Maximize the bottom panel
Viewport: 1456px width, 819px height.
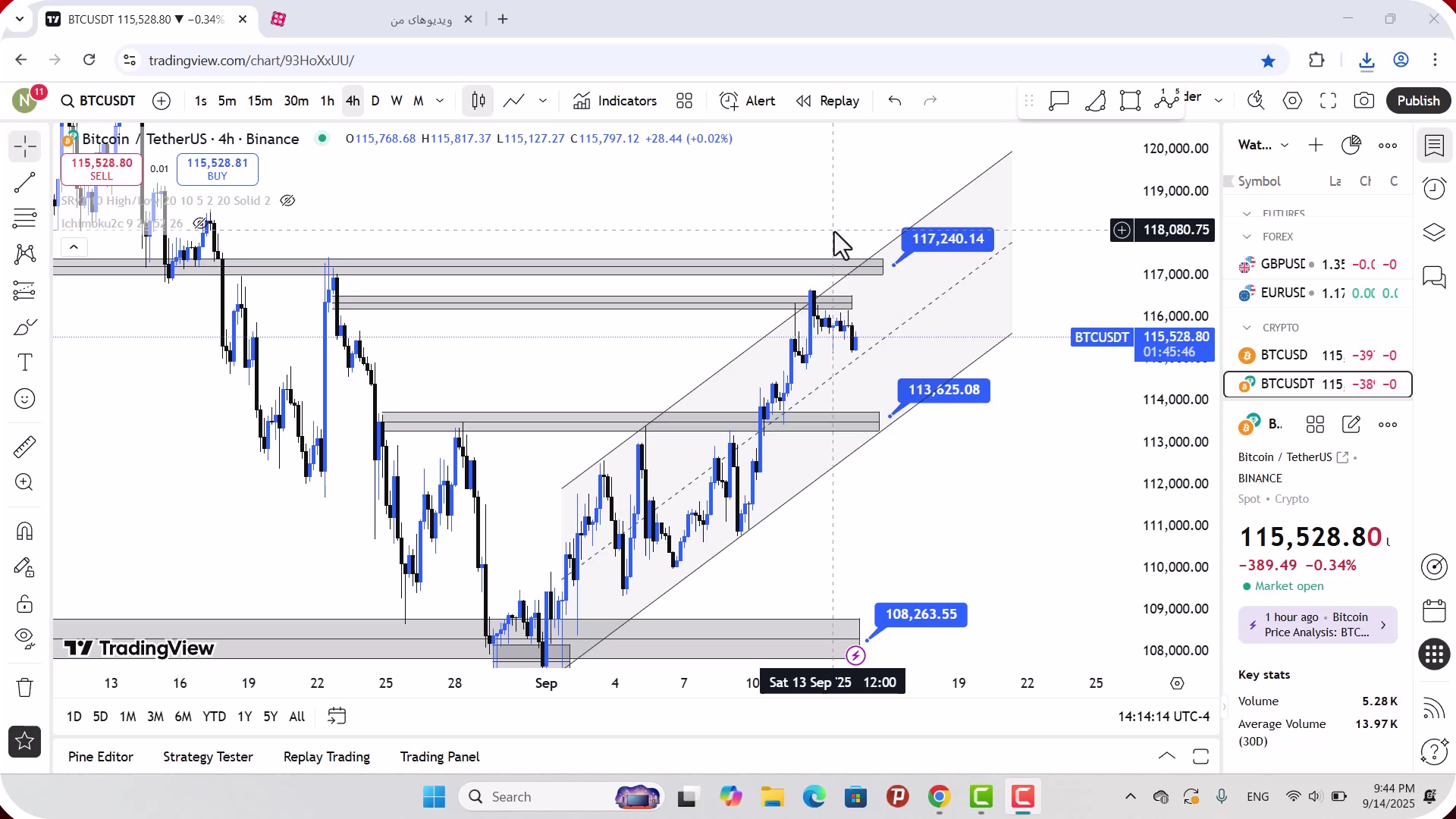coord(1201,756)
